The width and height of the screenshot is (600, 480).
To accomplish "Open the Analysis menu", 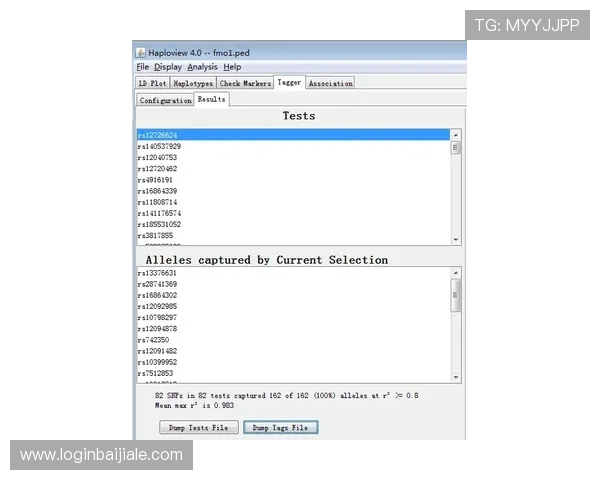I will tap(202, 67).
